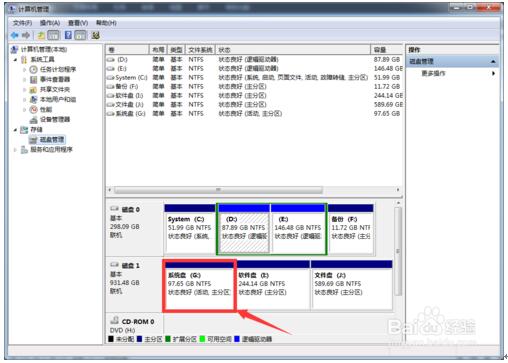508x363 pixels.
Task: Sort by the 类型 column header
Action: point(176,50)
